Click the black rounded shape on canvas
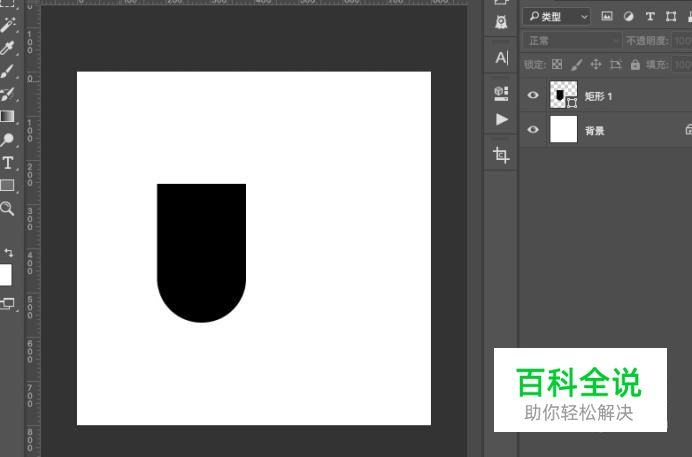Screen dimensions: 692x457 click(x=201, y=253)
